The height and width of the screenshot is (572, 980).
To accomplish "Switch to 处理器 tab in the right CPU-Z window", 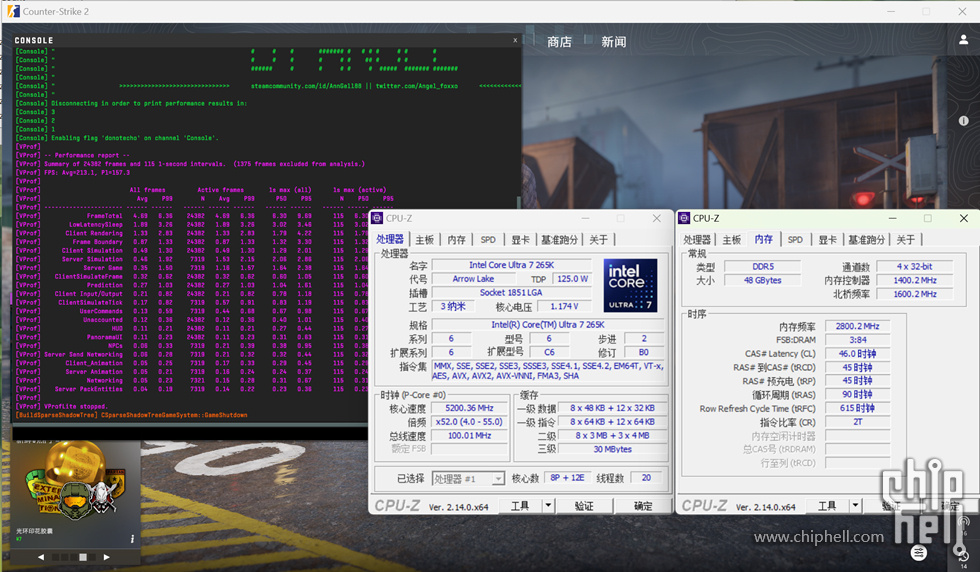I will coord(697,239).
